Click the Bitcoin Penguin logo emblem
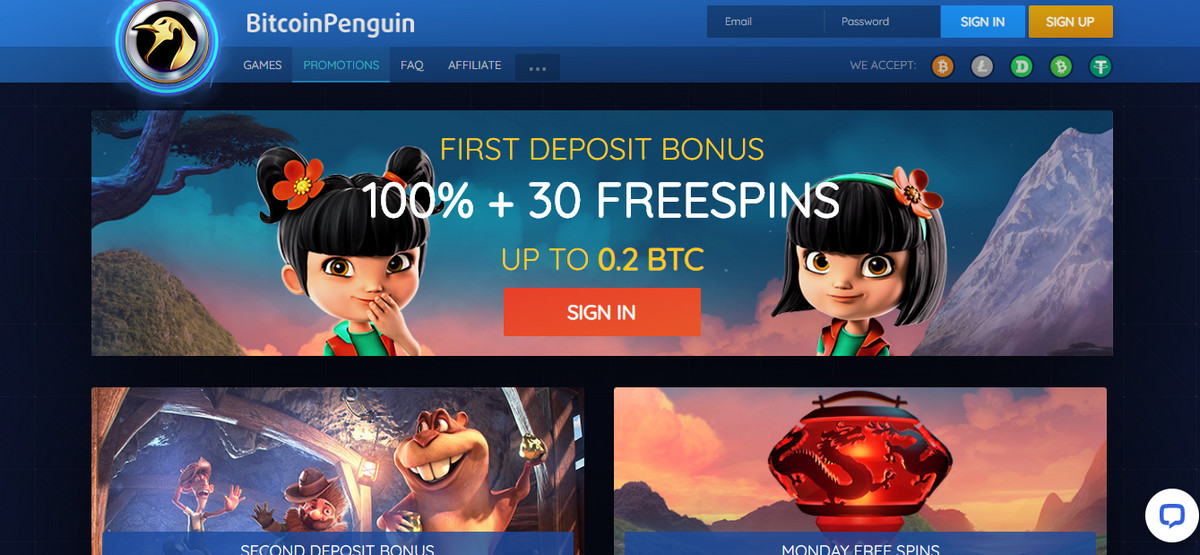Screen dimensions: 1200x555 point(167,41)
